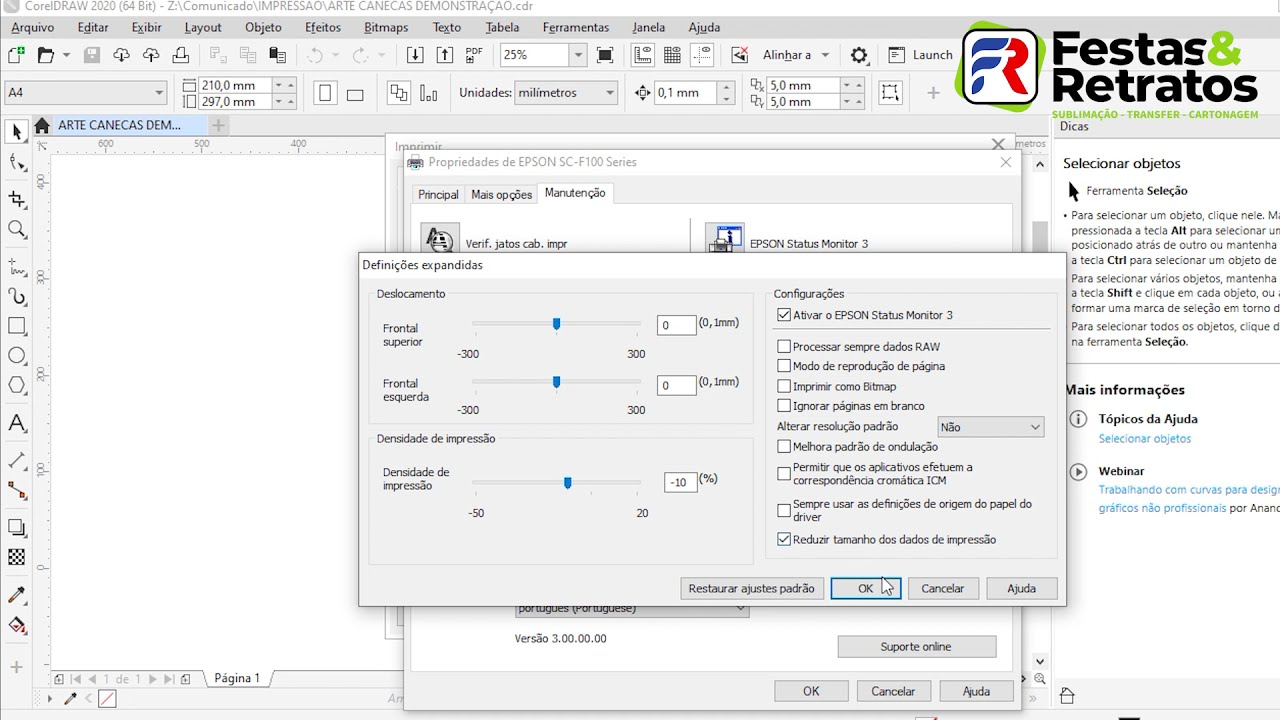Select the Connector tool
The image size is (1280, 720).
[17, 490]
